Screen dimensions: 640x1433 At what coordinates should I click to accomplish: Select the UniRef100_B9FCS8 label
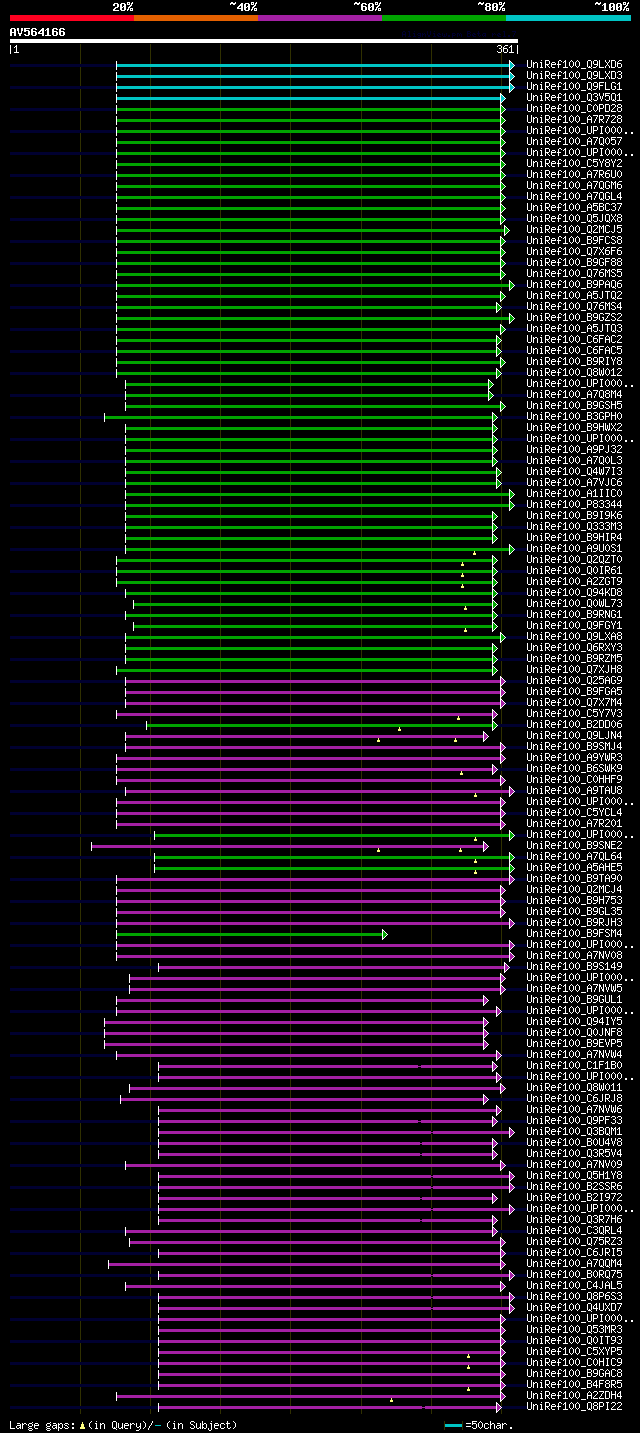point(574,241)
